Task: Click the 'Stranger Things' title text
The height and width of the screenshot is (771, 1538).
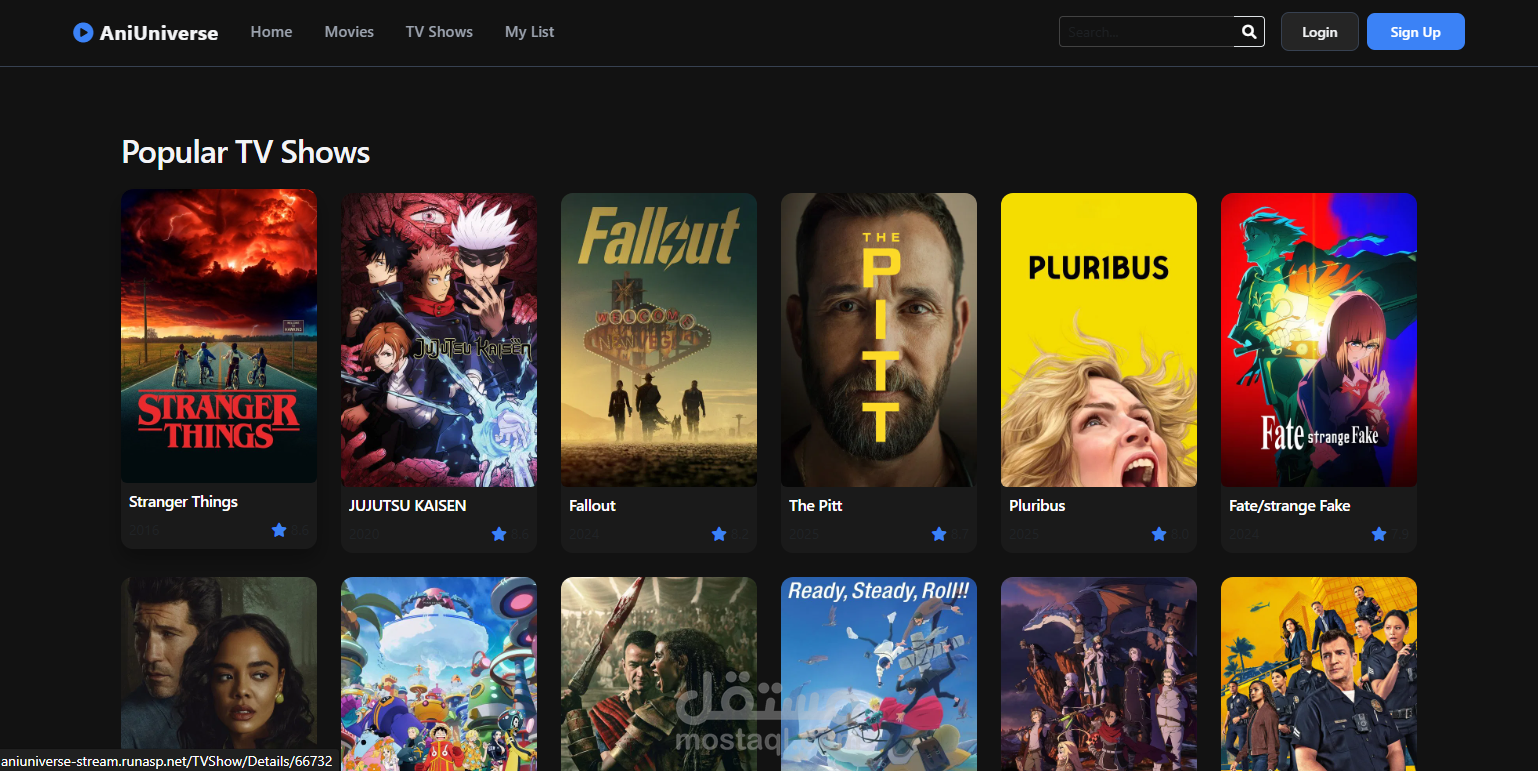Action: [x=183, y=502]
